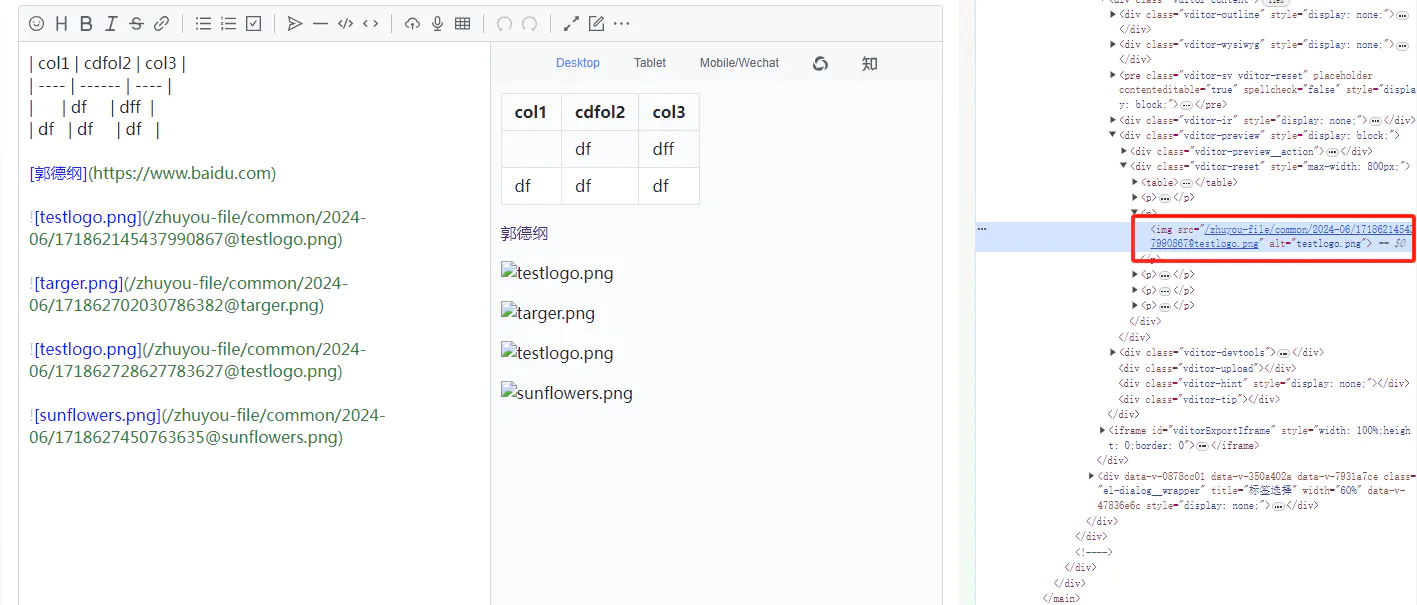Click the table header markdown line in editor
This screenshot has width=1417, height=605.
coord(108,63)
